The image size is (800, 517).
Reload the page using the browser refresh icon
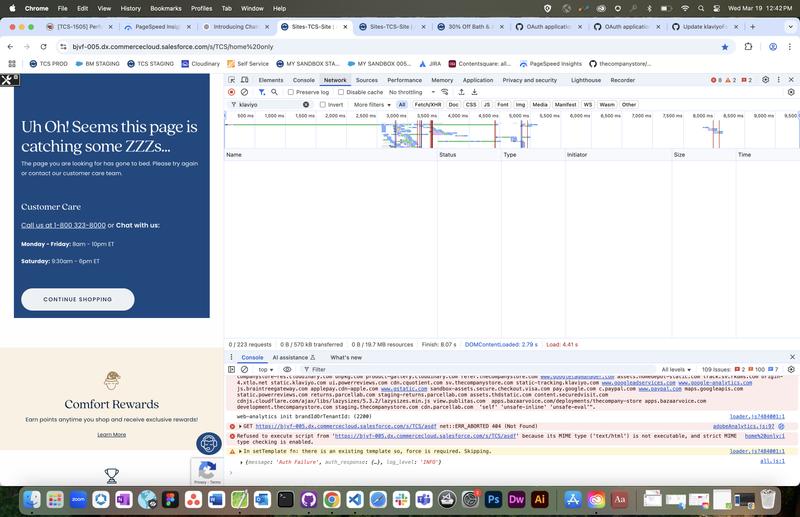pyautogui.click(x=44, y=47)
